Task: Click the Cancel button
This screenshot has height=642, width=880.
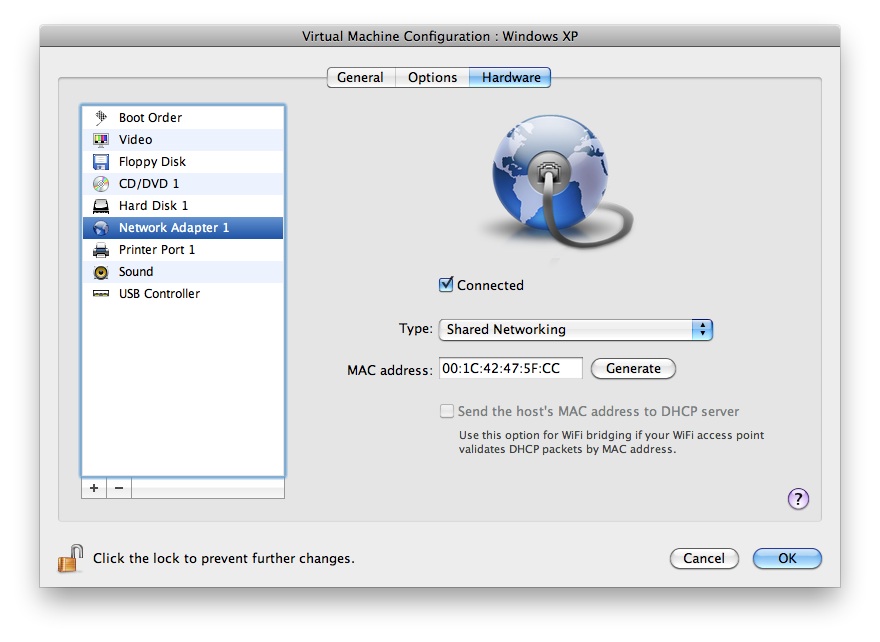Action: tap(704, 558)
